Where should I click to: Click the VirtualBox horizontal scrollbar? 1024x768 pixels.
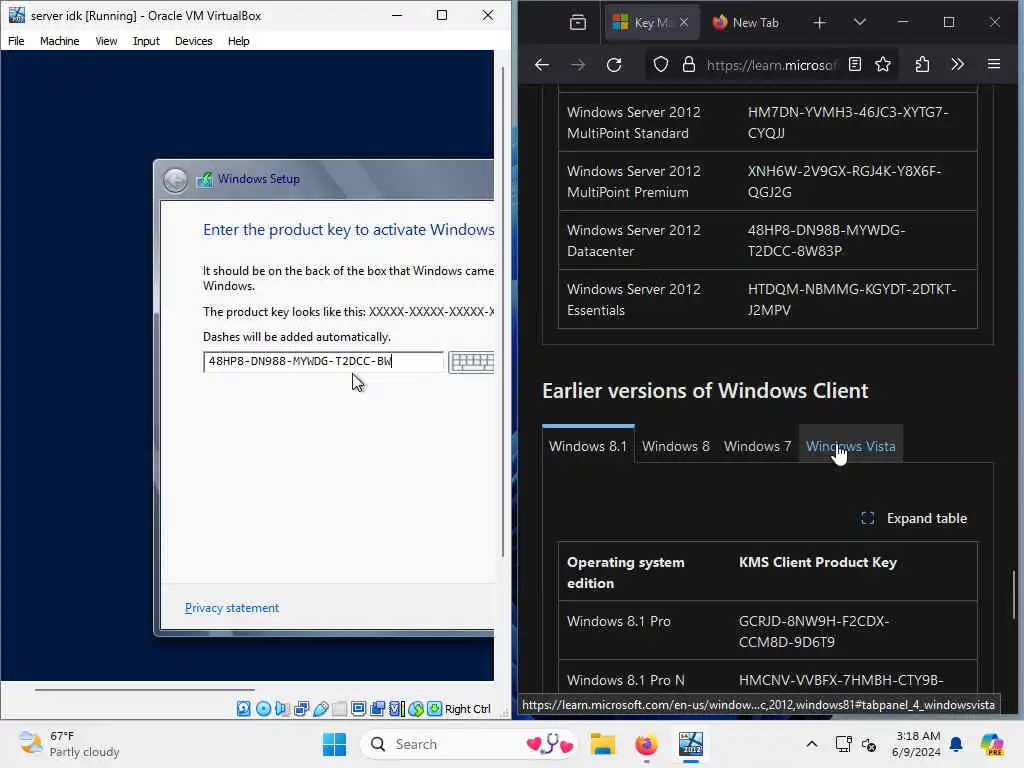coord(144,689)
